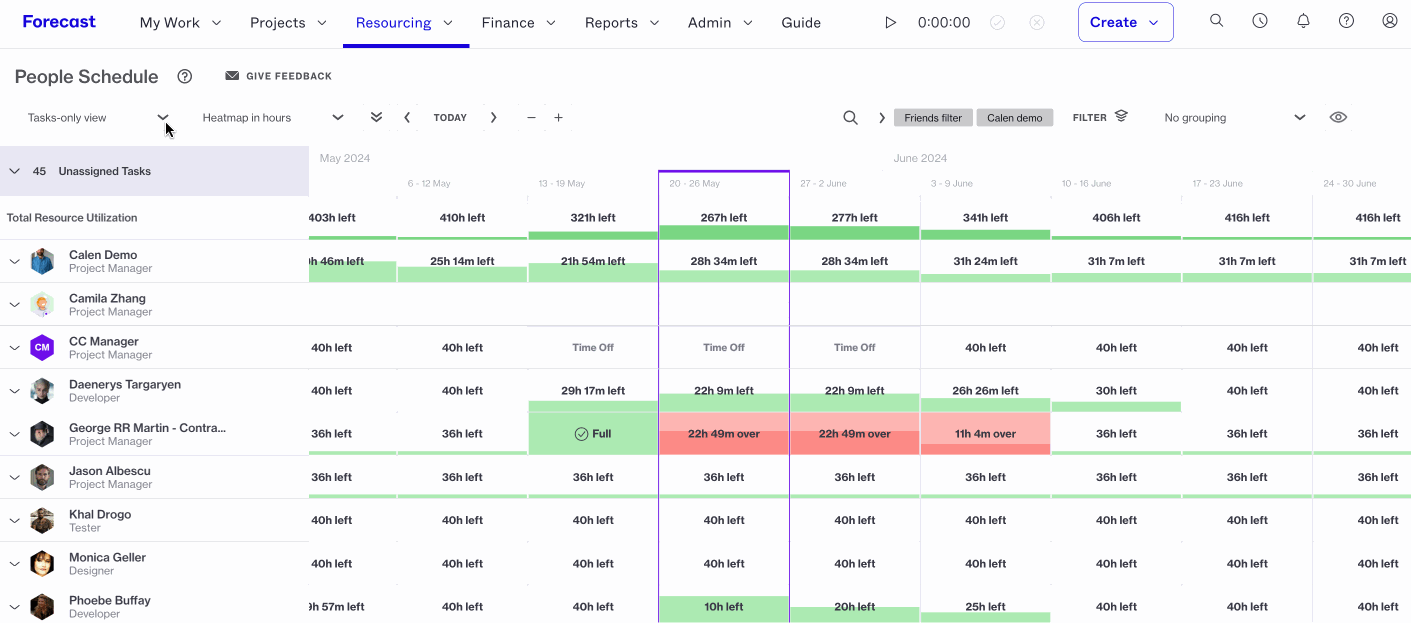Open the Reports menu
Viewport: 1411px width, 623px height.
coord(622,22)
